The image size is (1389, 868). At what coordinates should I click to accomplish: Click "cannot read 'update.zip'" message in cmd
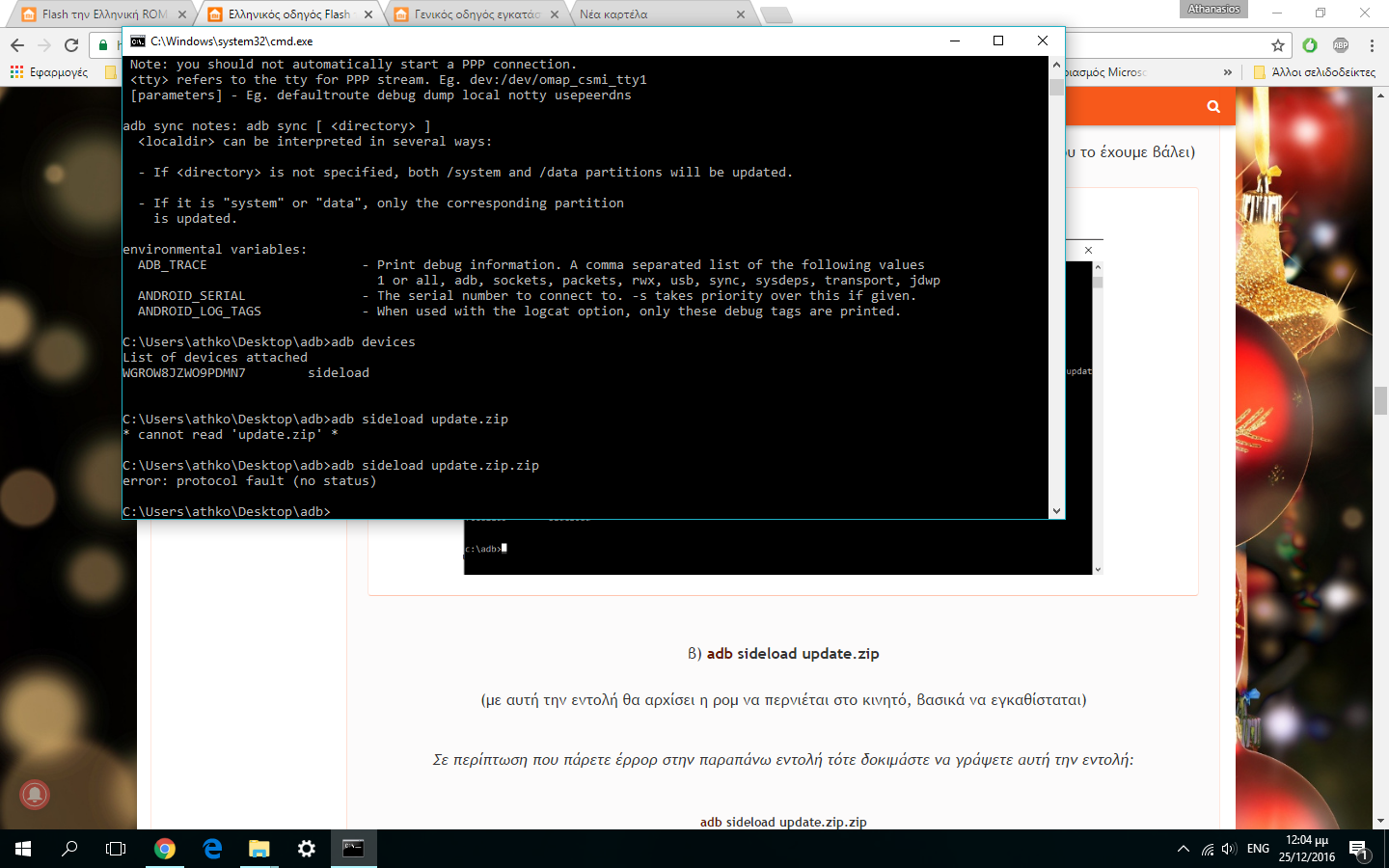[x=231, y=435]
